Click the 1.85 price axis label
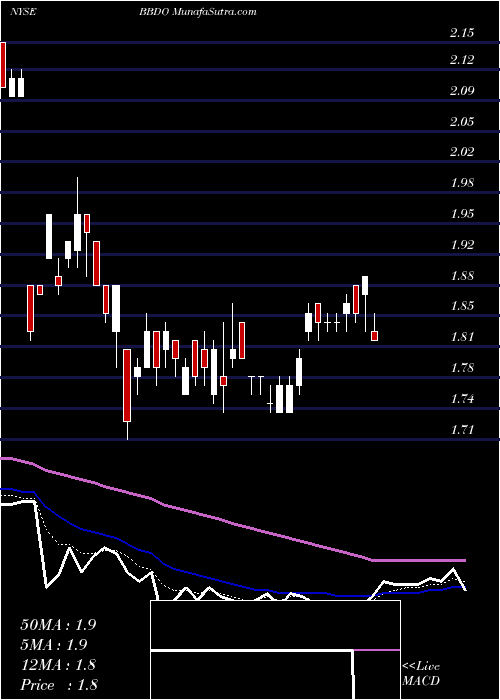This screenshot has height=700, width=500. click(x=462, y=306)
